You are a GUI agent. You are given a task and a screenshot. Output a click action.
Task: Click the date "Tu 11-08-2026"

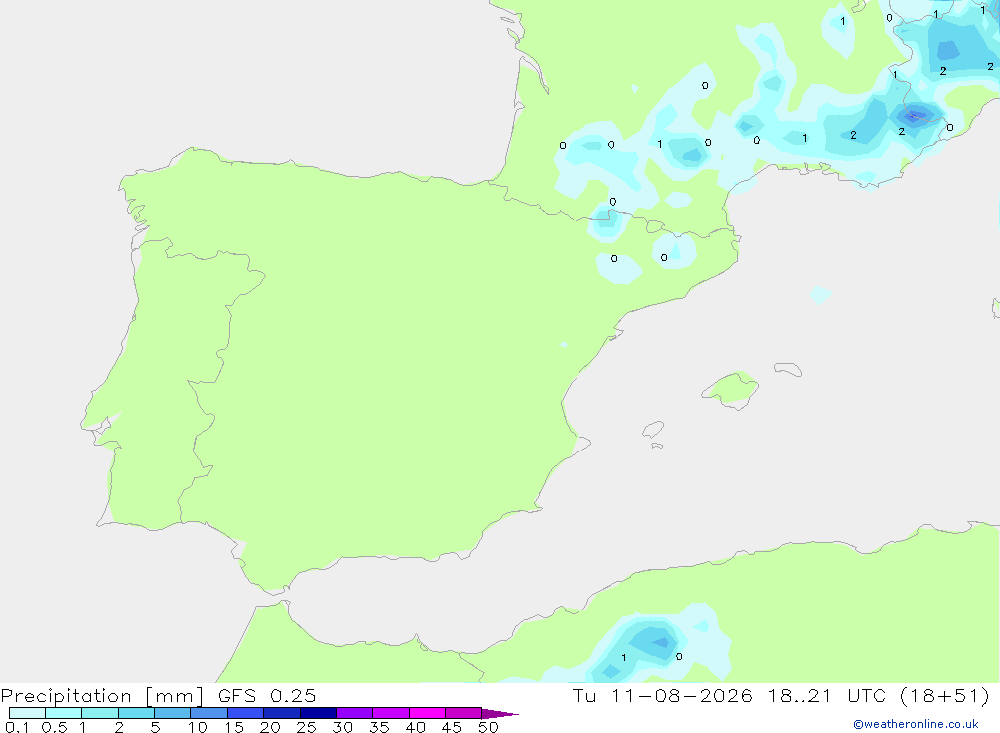662,695
